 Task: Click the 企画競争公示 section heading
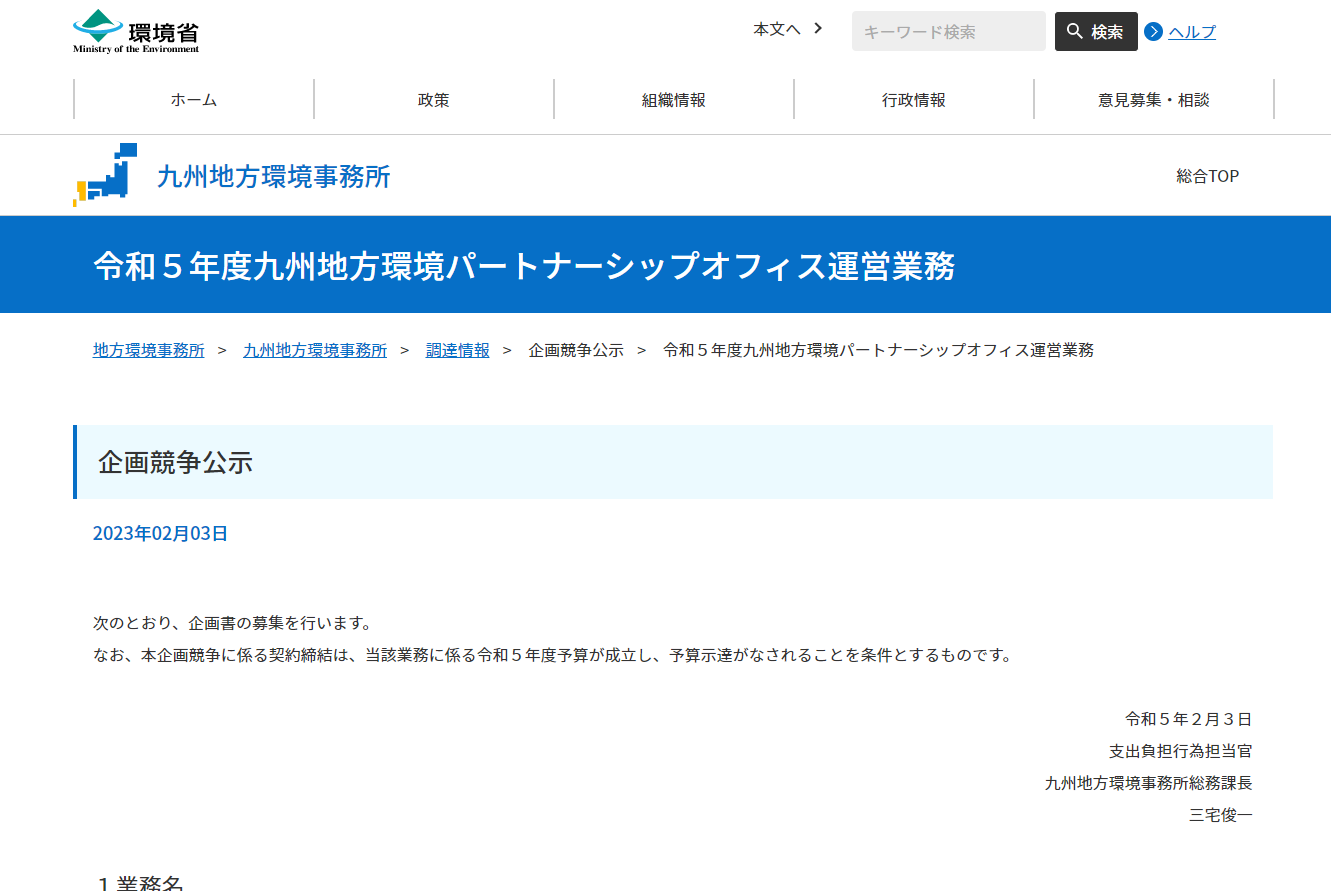click(x=176, y=462)
